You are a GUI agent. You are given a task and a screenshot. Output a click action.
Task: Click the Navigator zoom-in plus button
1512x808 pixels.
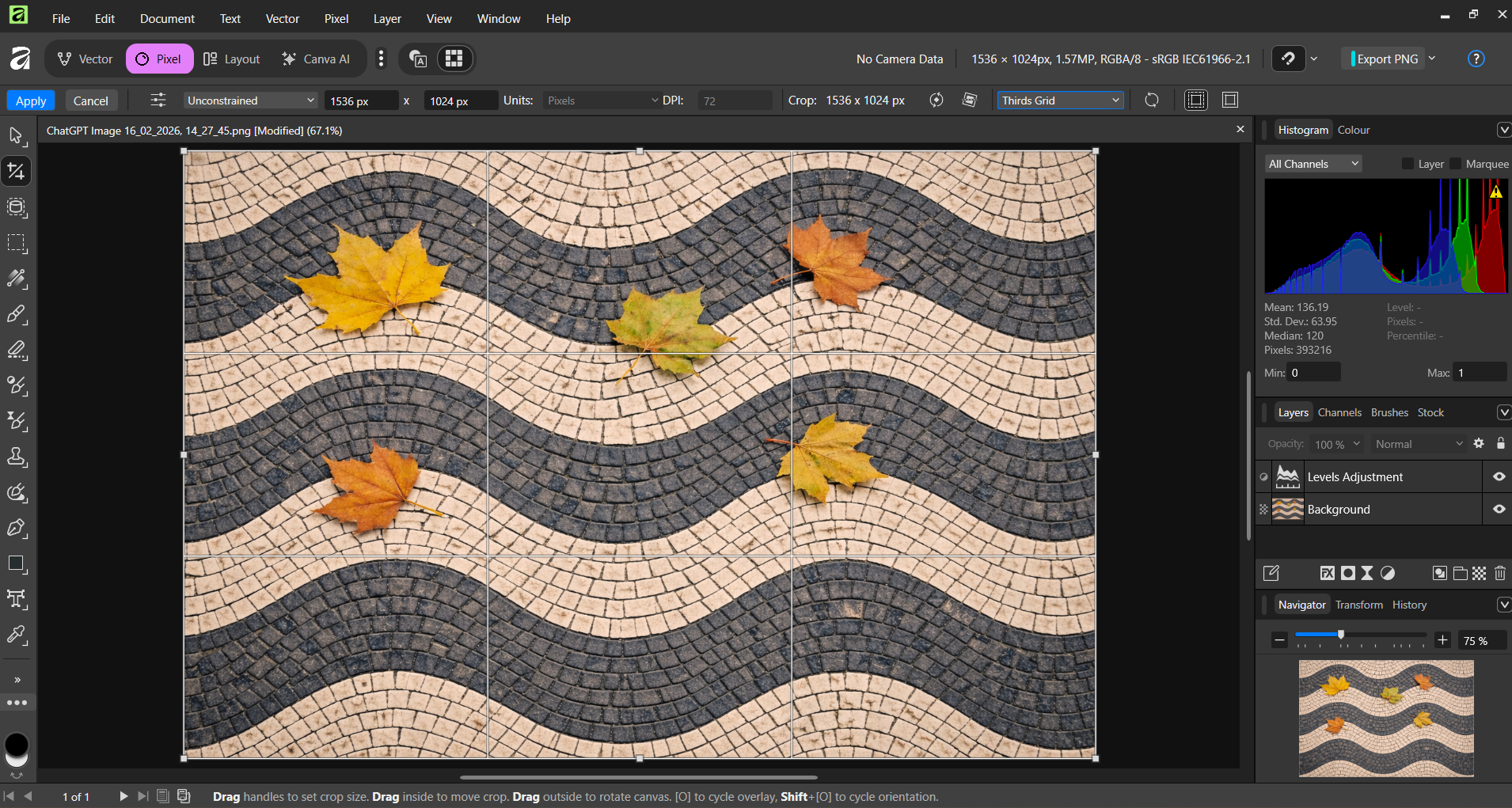[x=1442, y=640]
